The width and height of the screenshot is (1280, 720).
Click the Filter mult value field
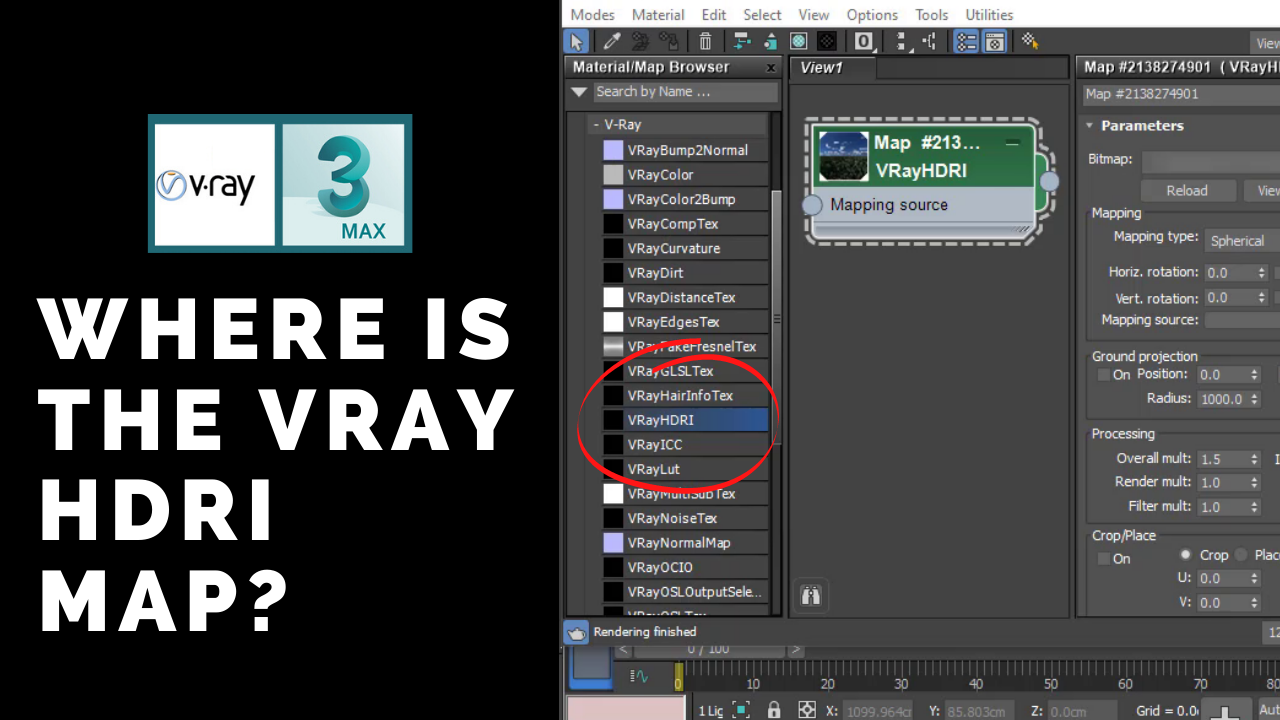coord(1221,507)
